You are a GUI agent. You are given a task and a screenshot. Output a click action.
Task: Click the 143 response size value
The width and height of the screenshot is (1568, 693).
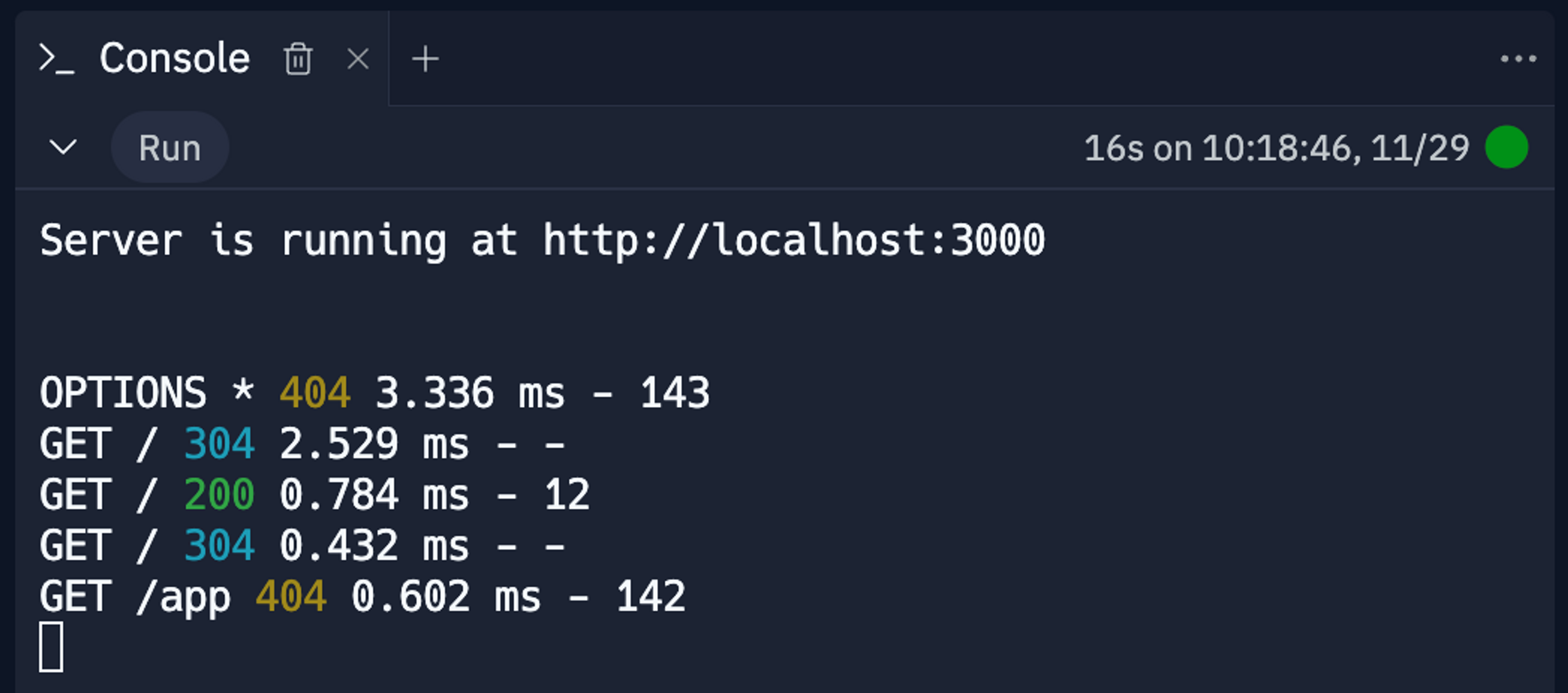tap(675, 393)
